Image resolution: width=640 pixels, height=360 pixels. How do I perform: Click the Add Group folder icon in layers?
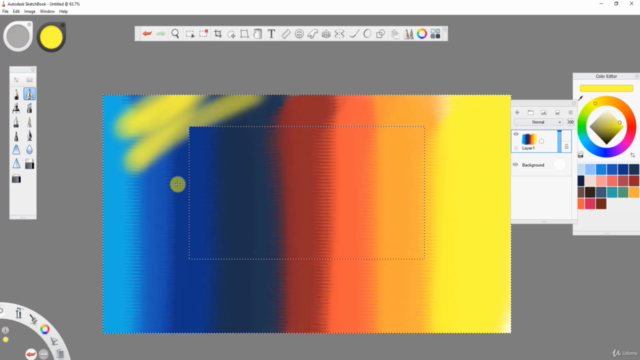pos(531,112)
